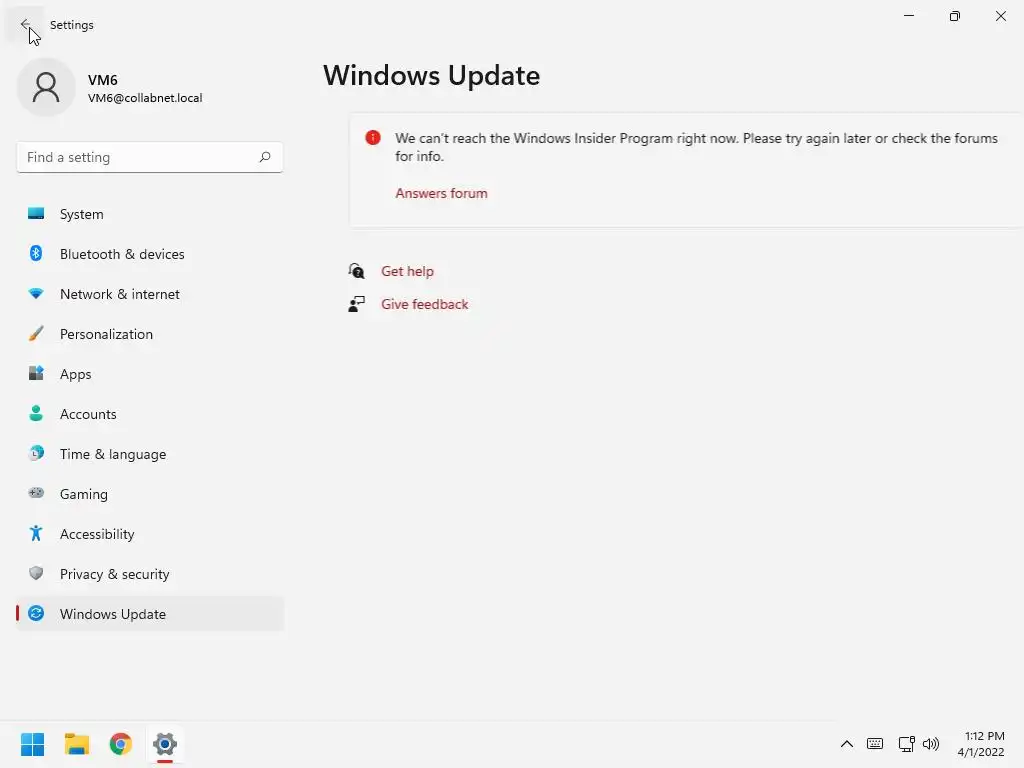
Task: Launch File Explorer from the taskbar
Action: (76, 744)
